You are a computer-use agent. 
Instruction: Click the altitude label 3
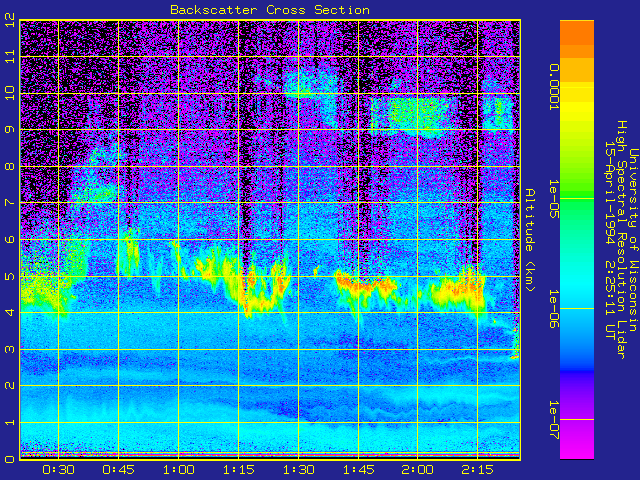(10, 349)
